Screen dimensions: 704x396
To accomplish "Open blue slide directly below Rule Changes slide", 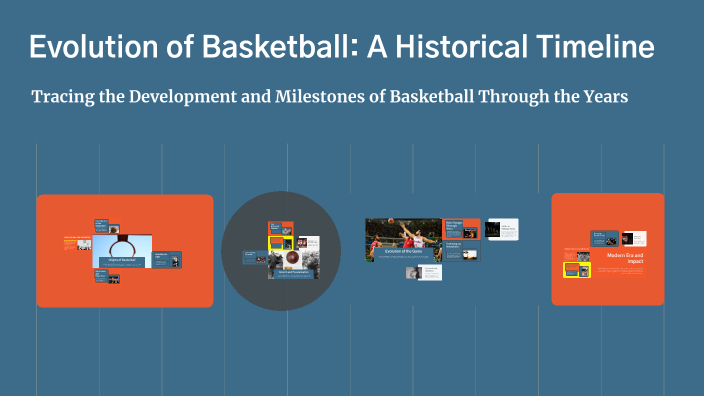I will click(x=461, y=251).
